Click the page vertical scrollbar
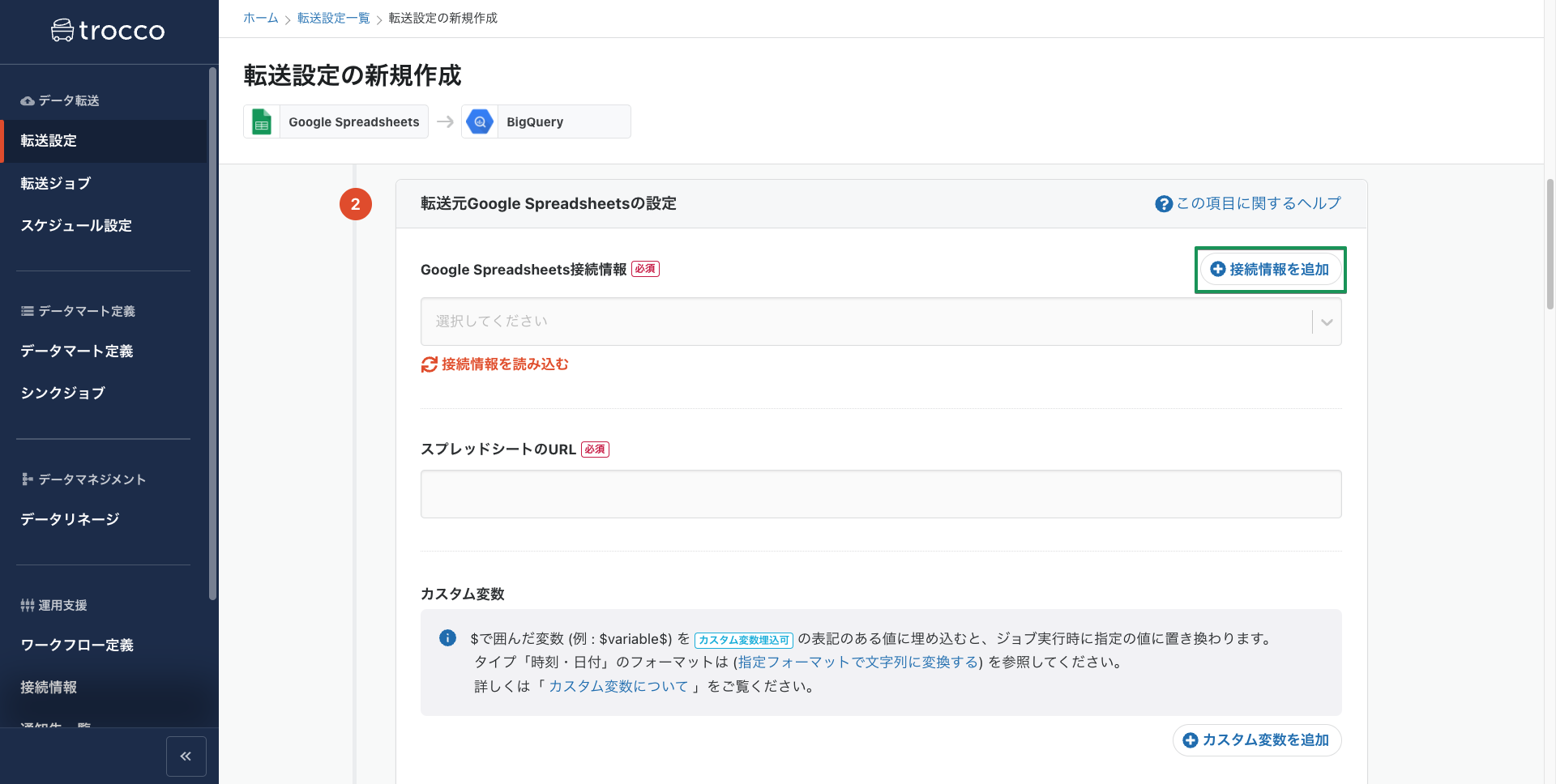1556x784 pixels. tap(1550, 245)
